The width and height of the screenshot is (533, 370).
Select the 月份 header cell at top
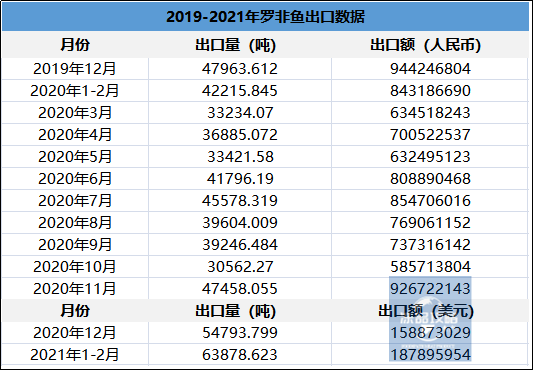click(x=75, y=45)
